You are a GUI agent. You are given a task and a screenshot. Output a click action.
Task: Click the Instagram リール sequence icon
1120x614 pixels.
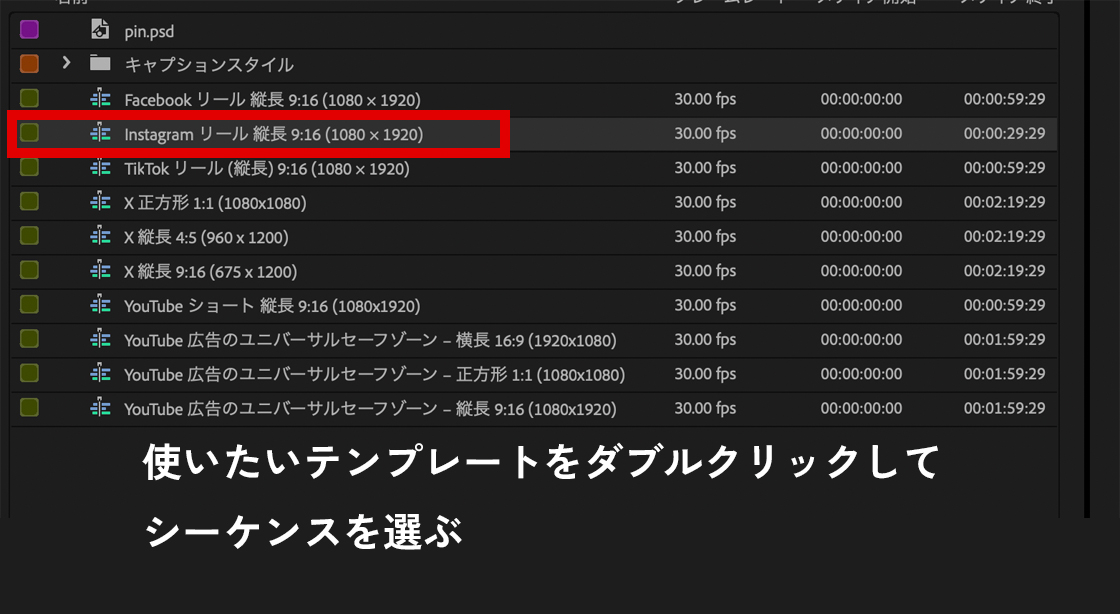pyautogui.click(x=100, y=133)
